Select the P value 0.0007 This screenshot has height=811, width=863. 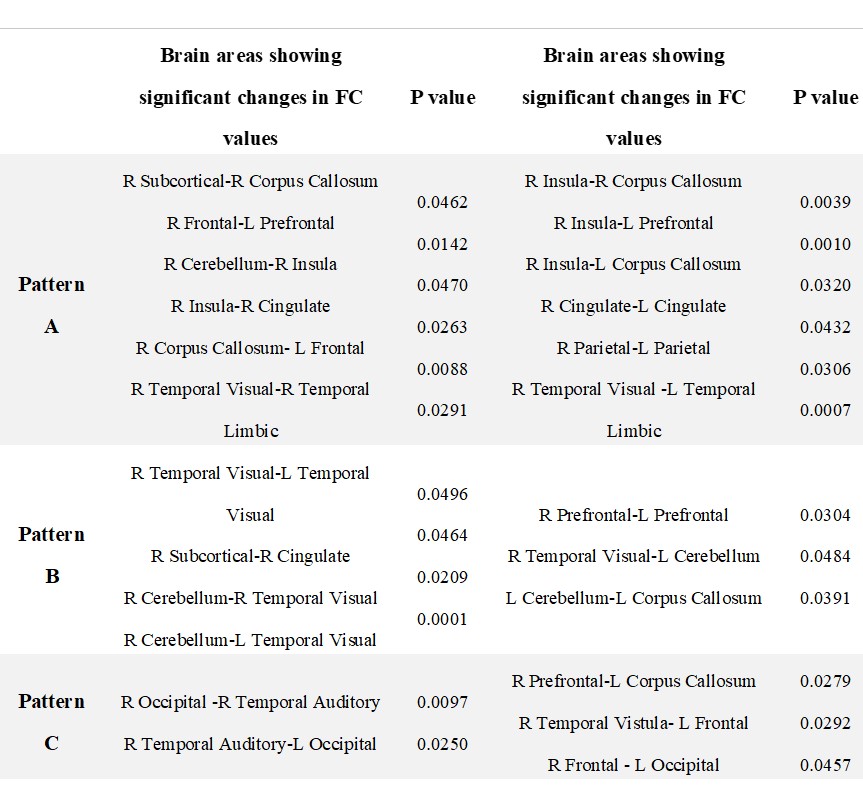tap(825, 410)
